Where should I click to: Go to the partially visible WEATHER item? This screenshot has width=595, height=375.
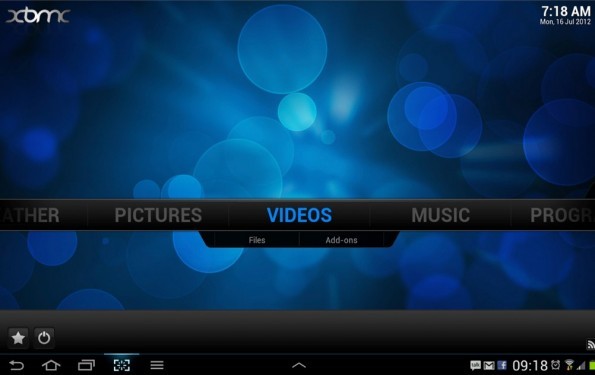click(30, 215)
